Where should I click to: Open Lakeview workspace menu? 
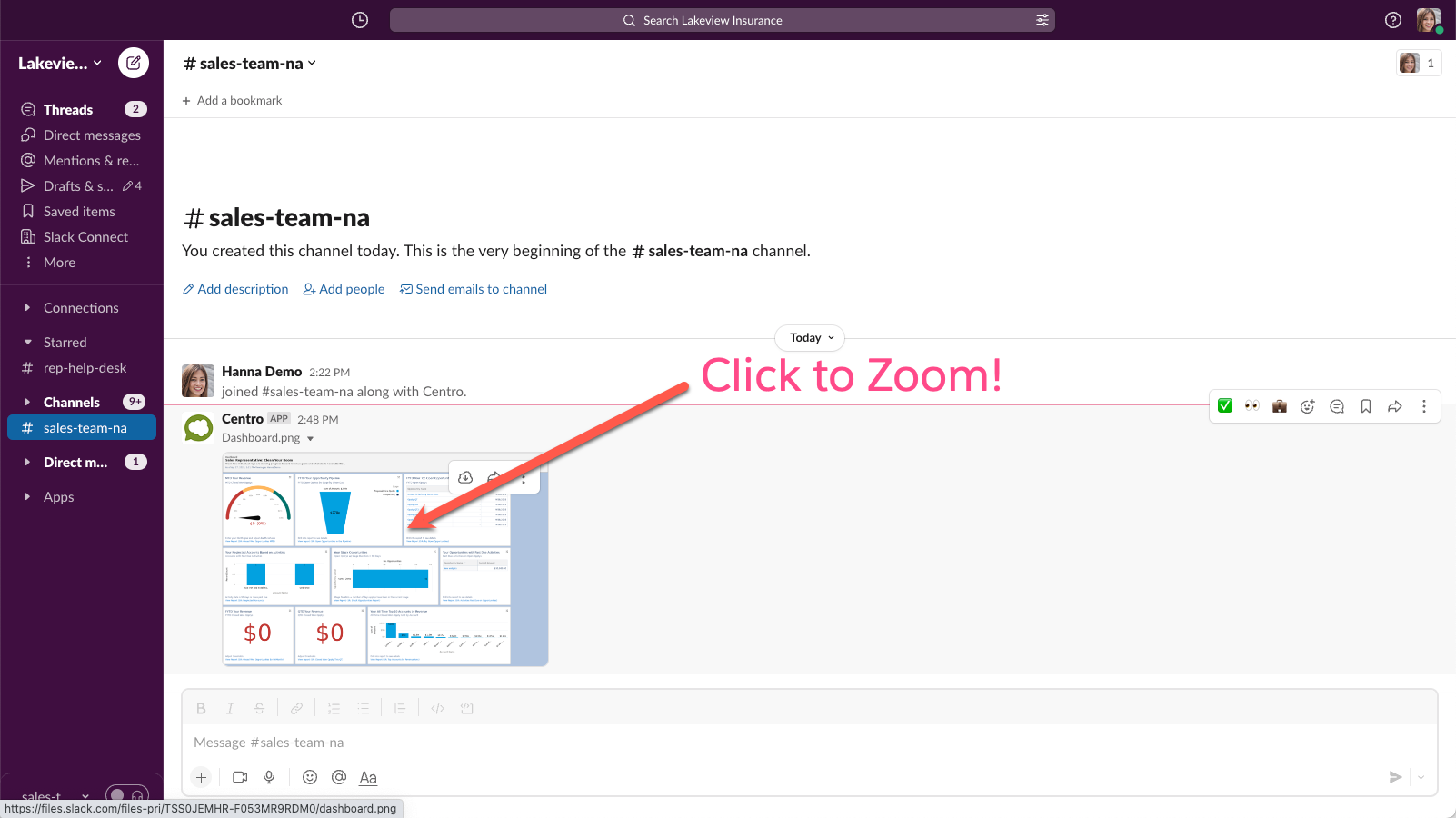(x=60, y=64)
